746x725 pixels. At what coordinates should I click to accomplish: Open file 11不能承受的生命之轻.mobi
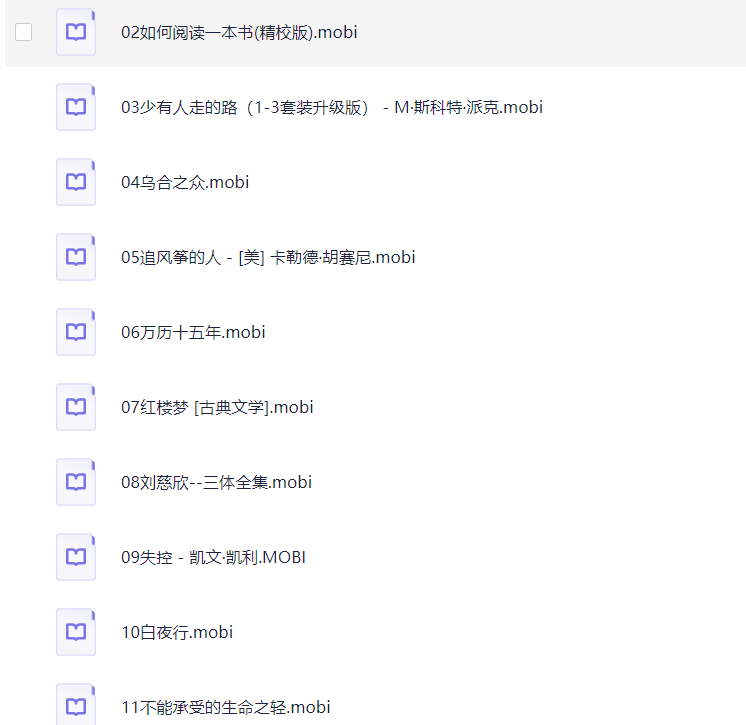226,707
